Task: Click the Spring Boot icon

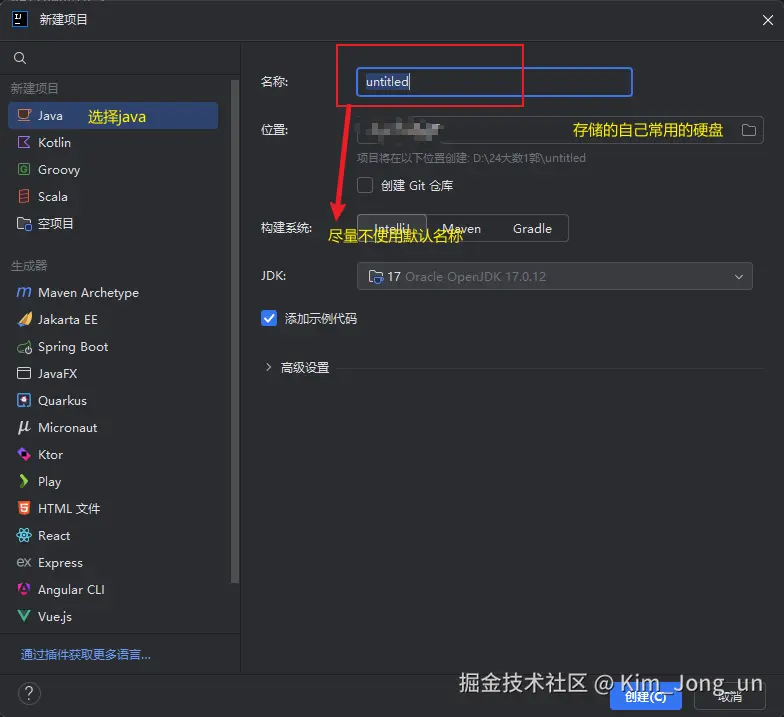Action: (24, 346)
